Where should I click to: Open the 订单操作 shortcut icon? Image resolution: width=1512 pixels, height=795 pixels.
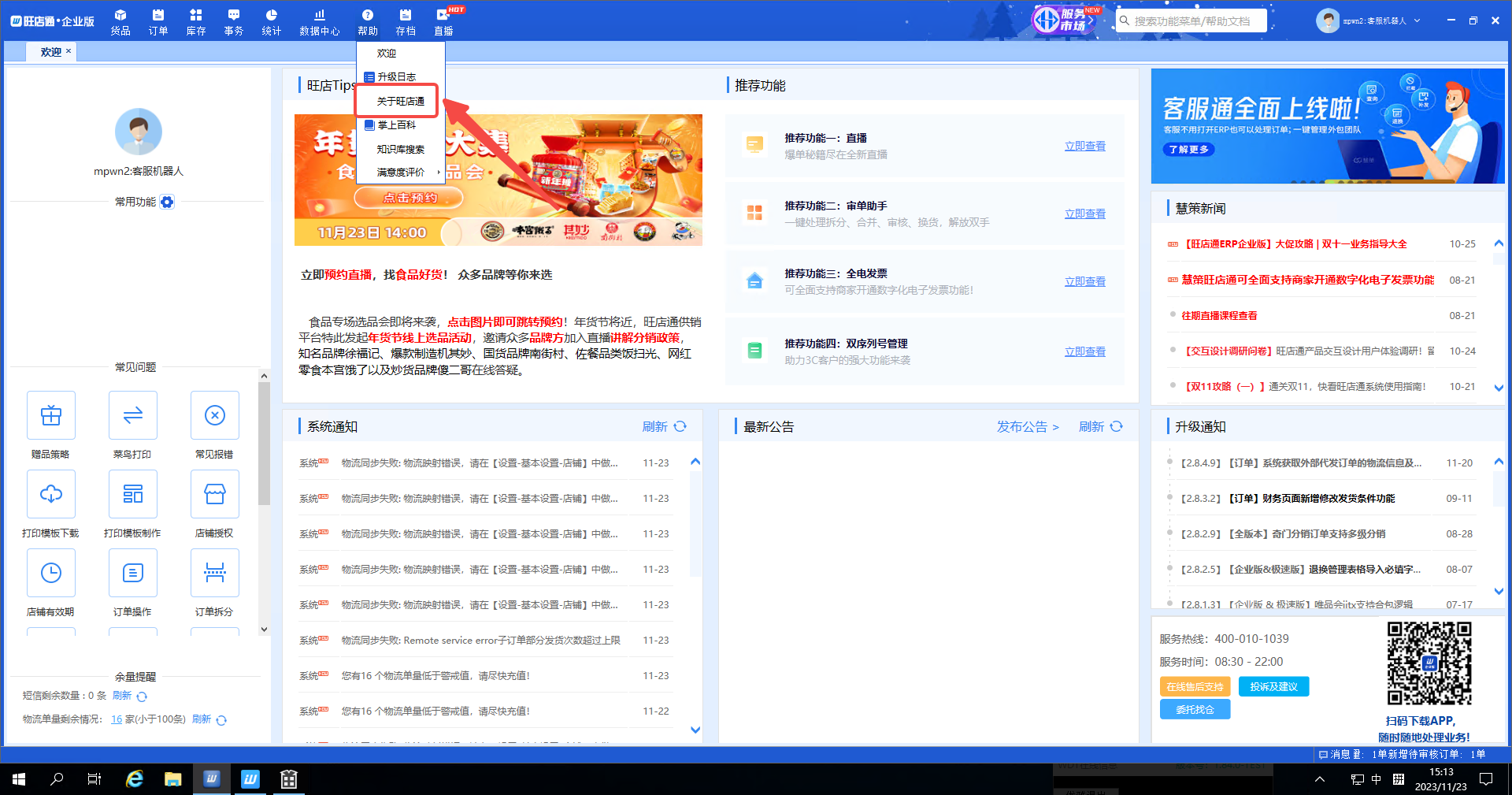pyautogui.click(x=133, y=573)
